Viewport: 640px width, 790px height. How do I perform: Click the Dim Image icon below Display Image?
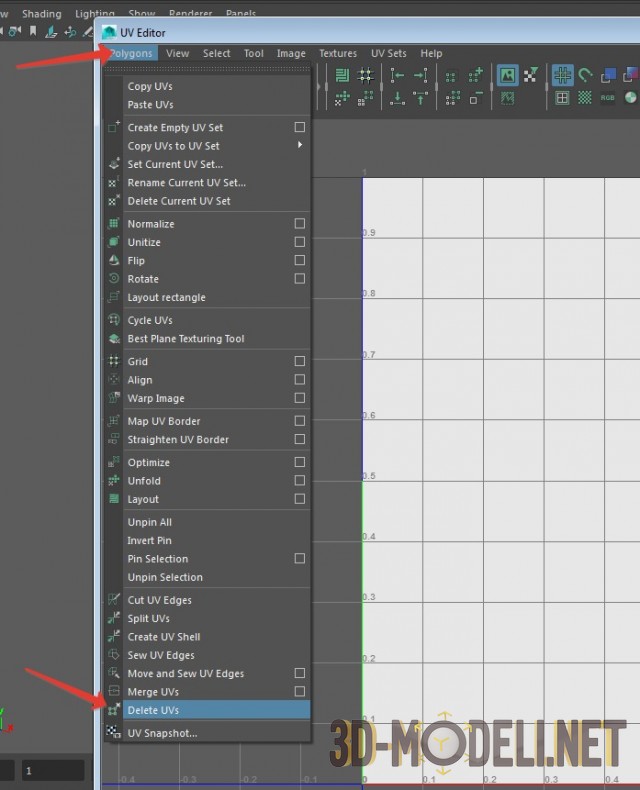(507, 98)
